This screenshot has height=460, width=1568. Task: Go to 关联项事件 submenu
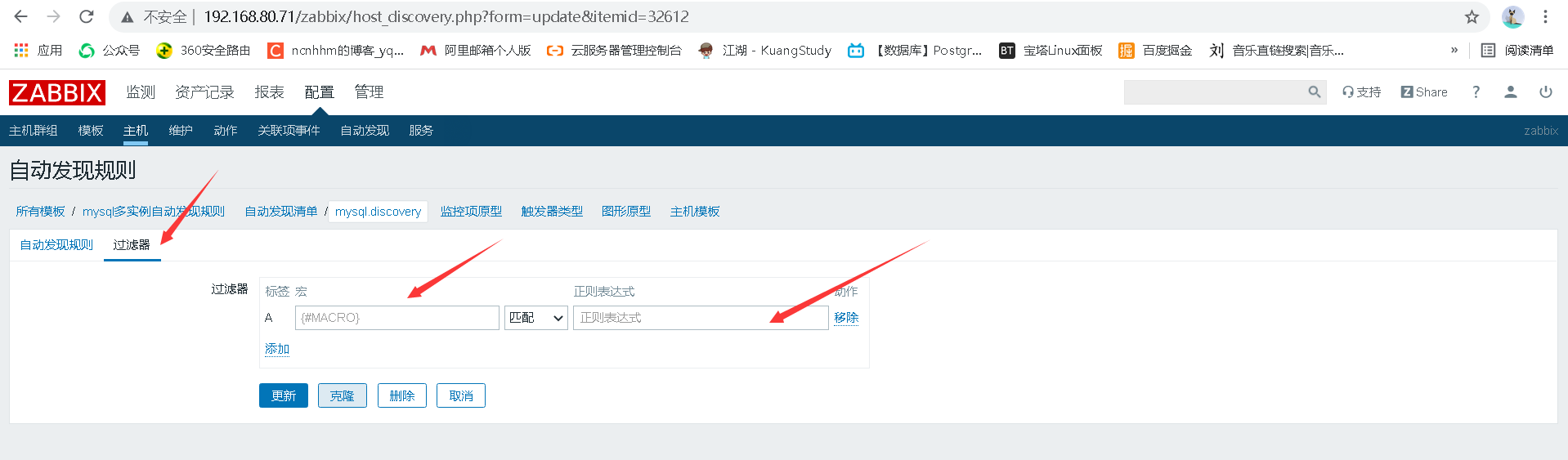289,131
